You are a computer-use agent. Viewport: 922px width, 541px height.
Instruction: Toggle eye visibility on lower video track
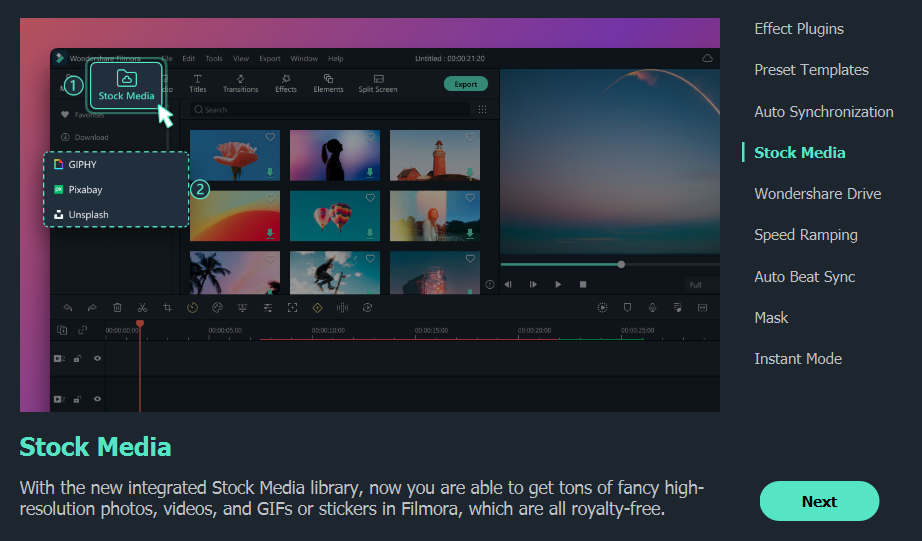point(98,399)
